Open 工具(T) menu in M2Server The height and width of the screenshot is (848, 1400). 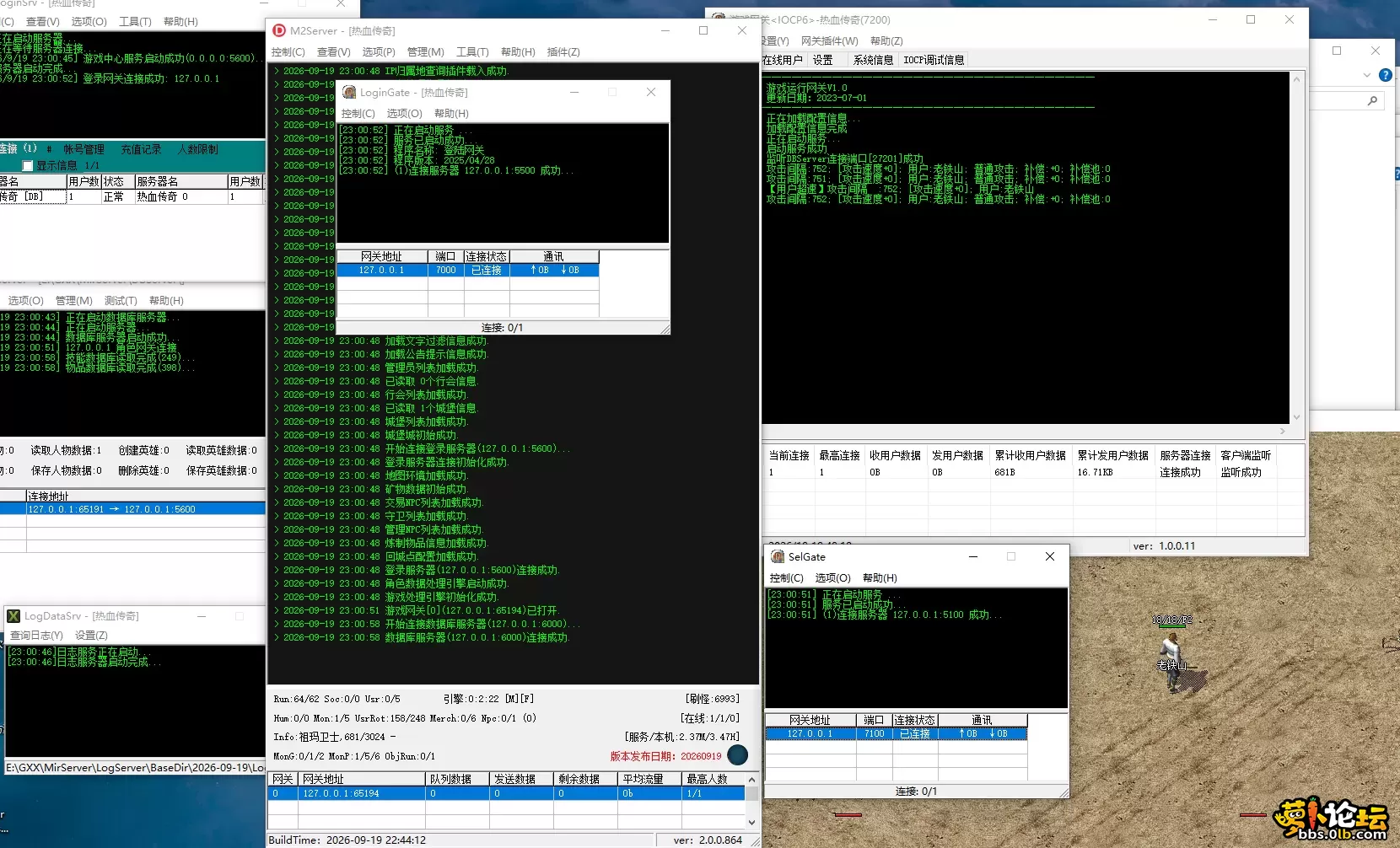[472, 52]
